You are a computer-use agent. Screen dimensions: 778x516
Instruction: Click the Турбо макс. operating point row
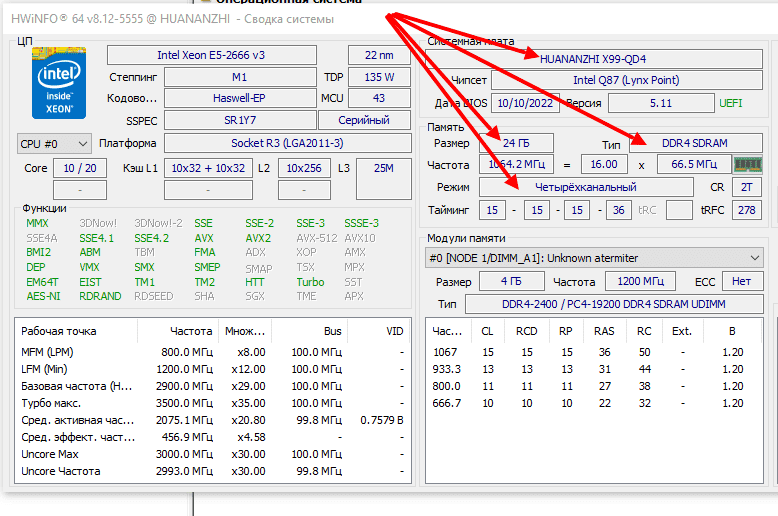pyautogui.click(x=212, y=403)
